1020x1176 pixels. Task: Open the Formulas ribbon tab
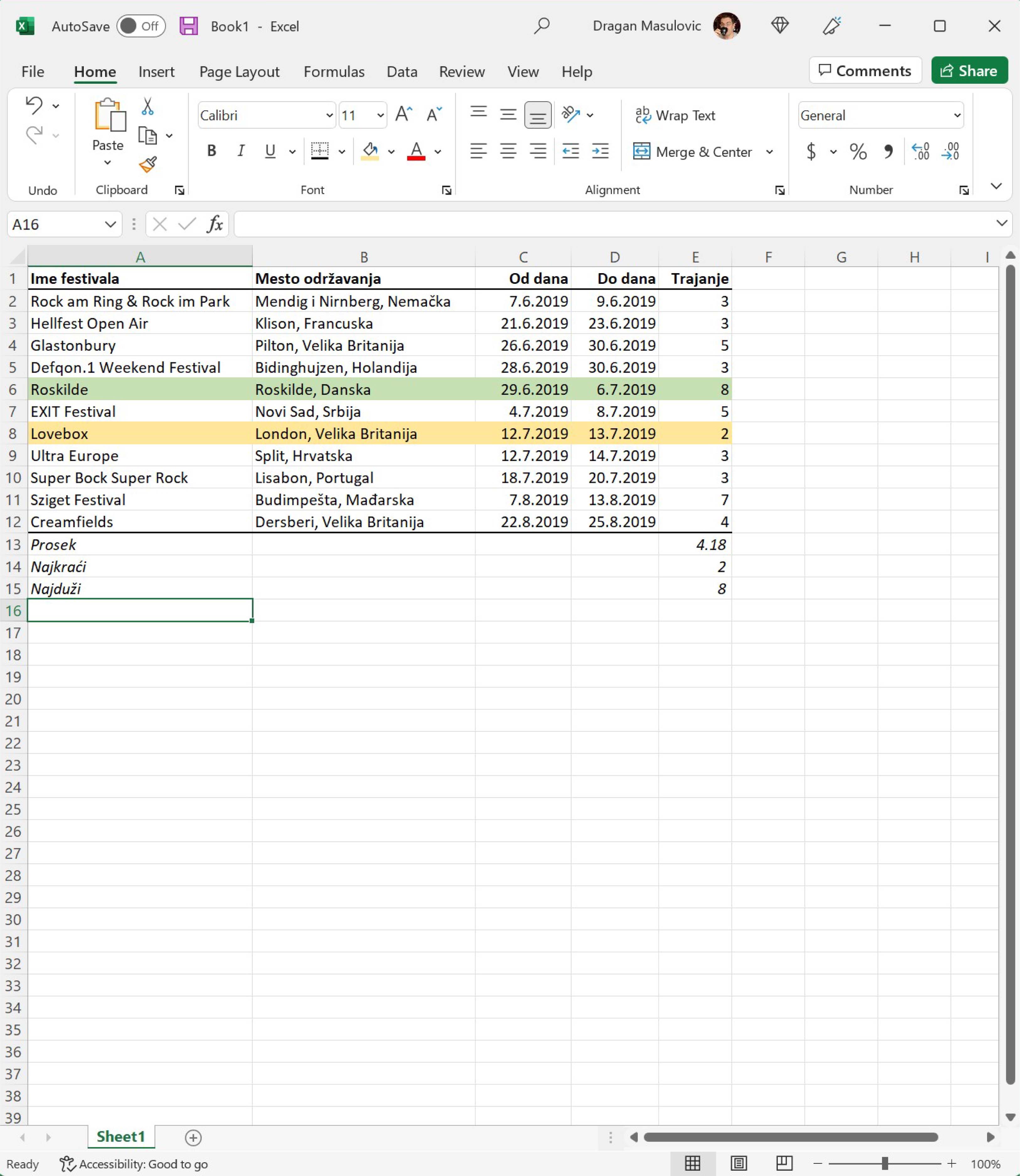pos(334,72)
